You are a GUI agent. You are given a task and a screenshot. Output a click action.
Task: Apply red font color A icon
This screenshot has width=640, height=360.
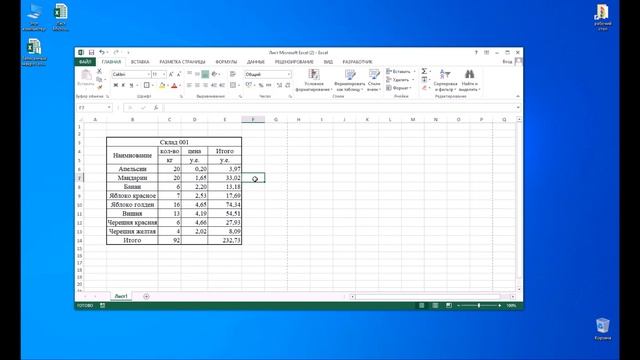coord(174,85)
